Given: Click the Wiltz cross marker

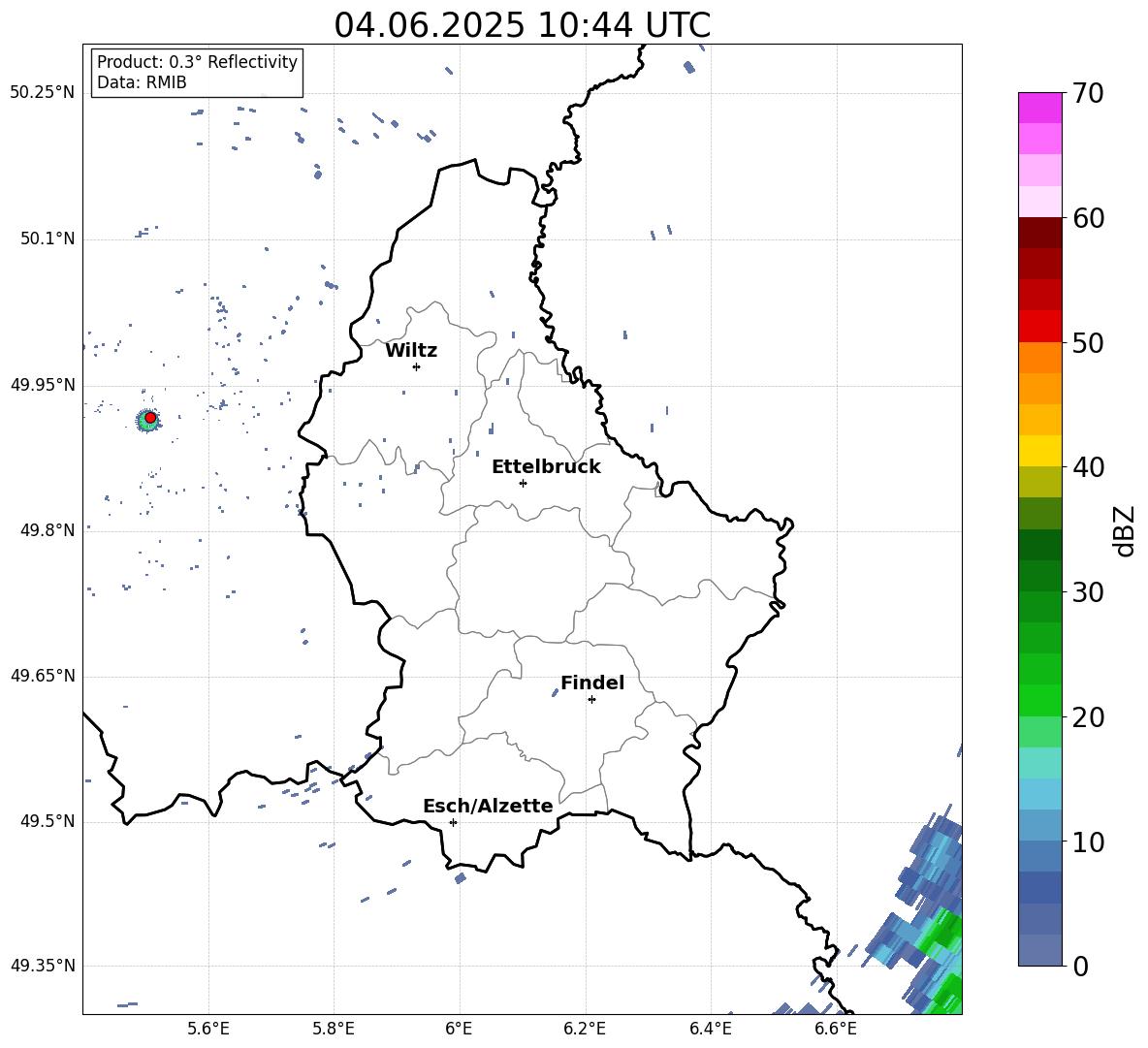Looking at the screenshot, I should point(417,366).
